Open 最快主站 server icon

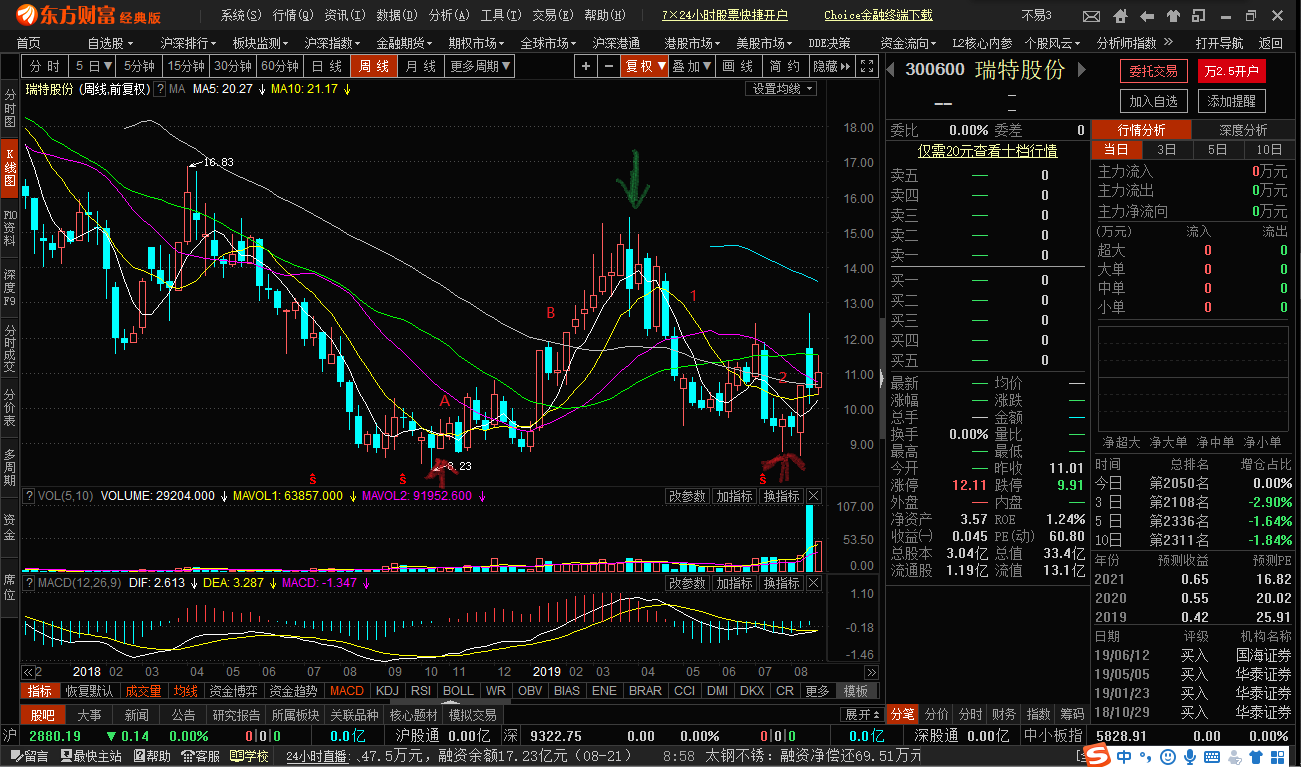click(x=91, y=756)
